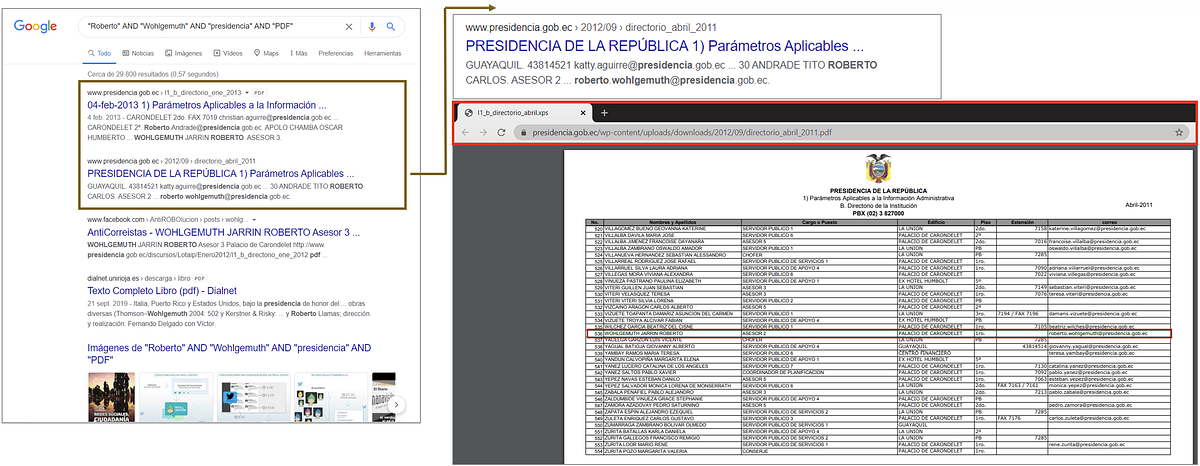The height and width of the screenshot is (466, 1200).
Task: Click the ZURITA POZO MARGARITA VALERIA row
Action: click(876, 450)
